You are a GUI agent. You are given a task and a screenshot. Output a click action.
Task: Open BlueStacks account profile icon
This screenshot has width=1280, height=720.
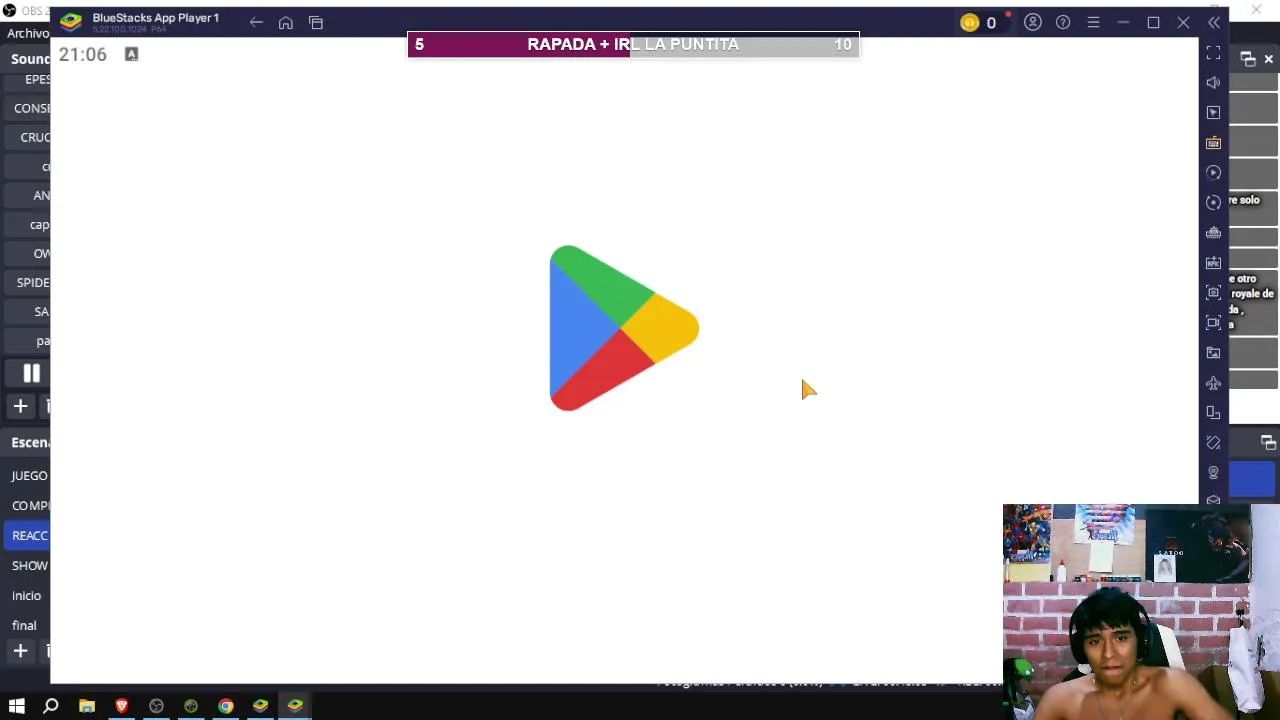pyautogui.click(x=1033, y=22)
